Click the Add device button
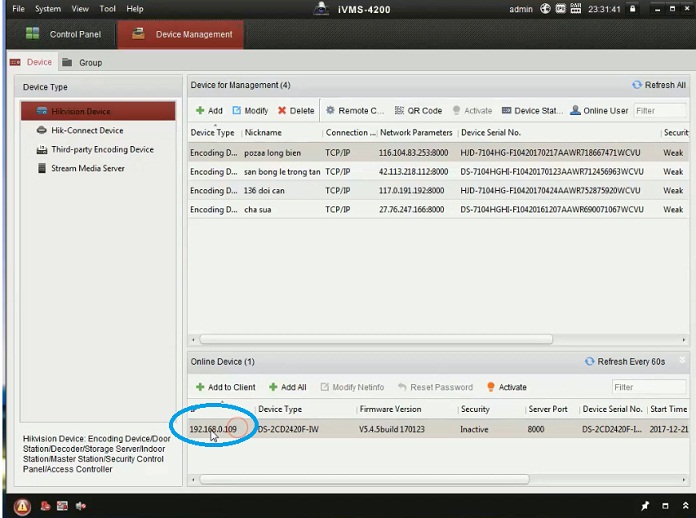The width and height of the screenshot is (696, 518). tap(209, 111)
